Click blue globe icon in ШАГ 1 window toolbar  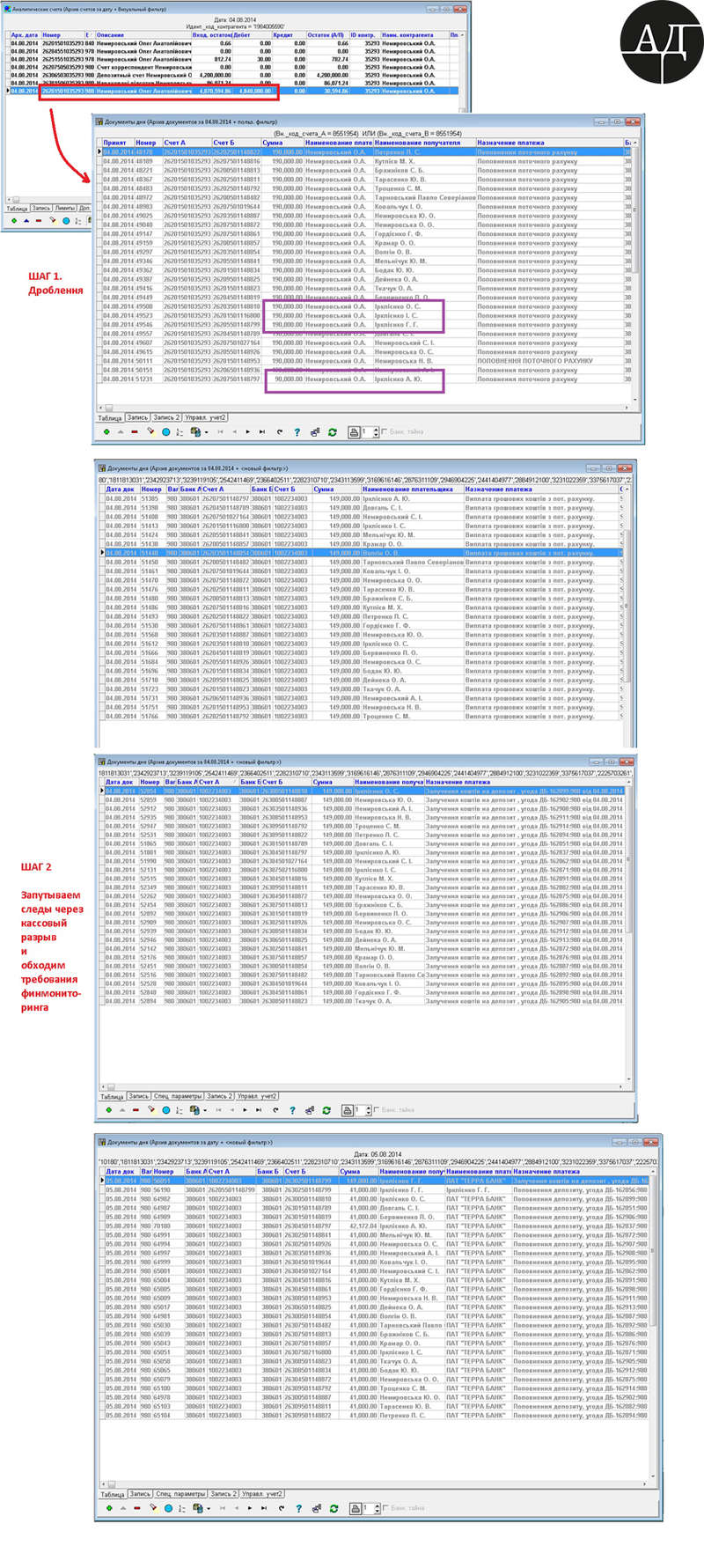pyautogui.click(x=165, y=432)
